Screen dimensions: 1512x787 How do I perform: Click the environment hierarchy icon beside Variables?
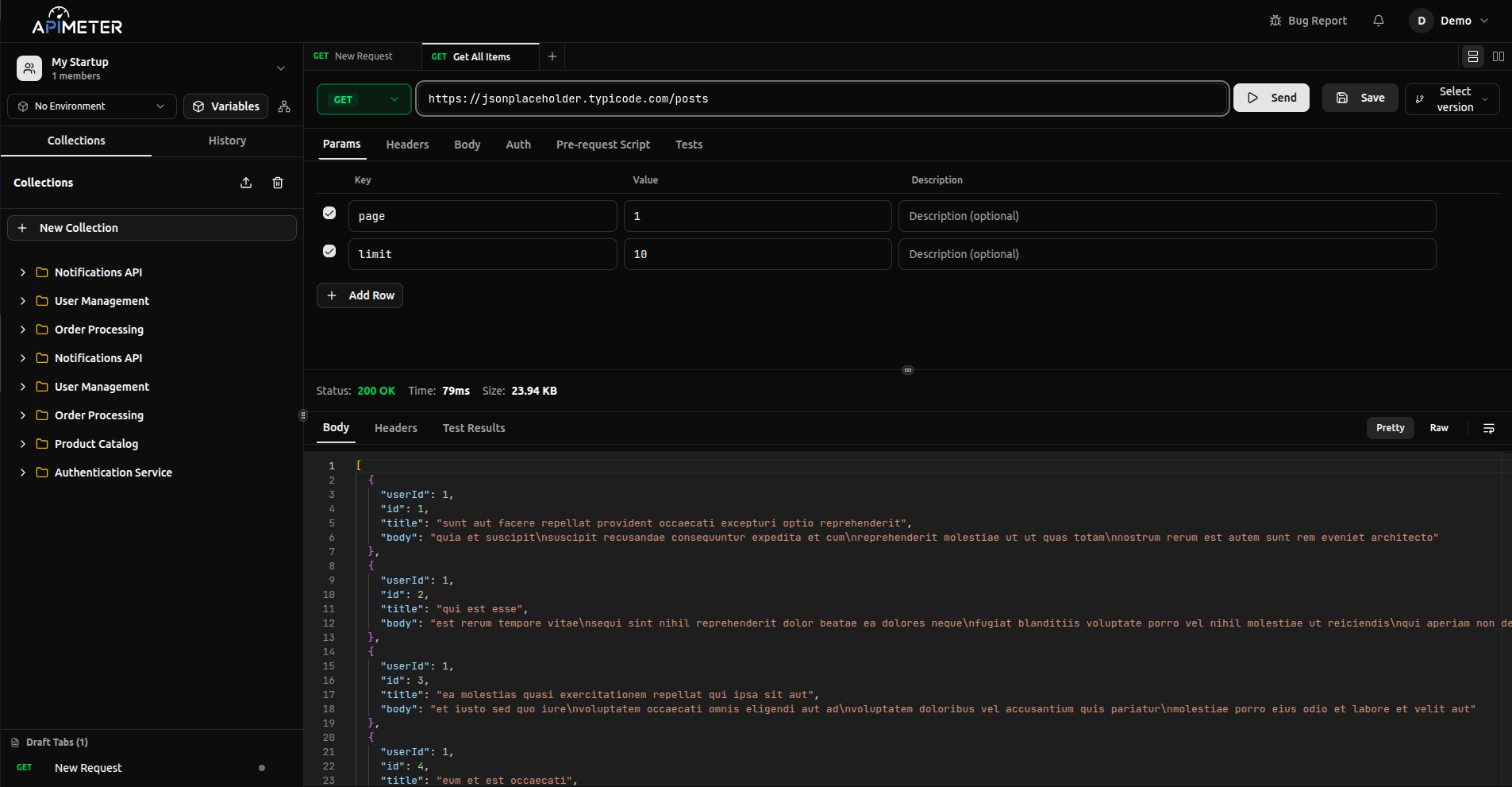284,106
